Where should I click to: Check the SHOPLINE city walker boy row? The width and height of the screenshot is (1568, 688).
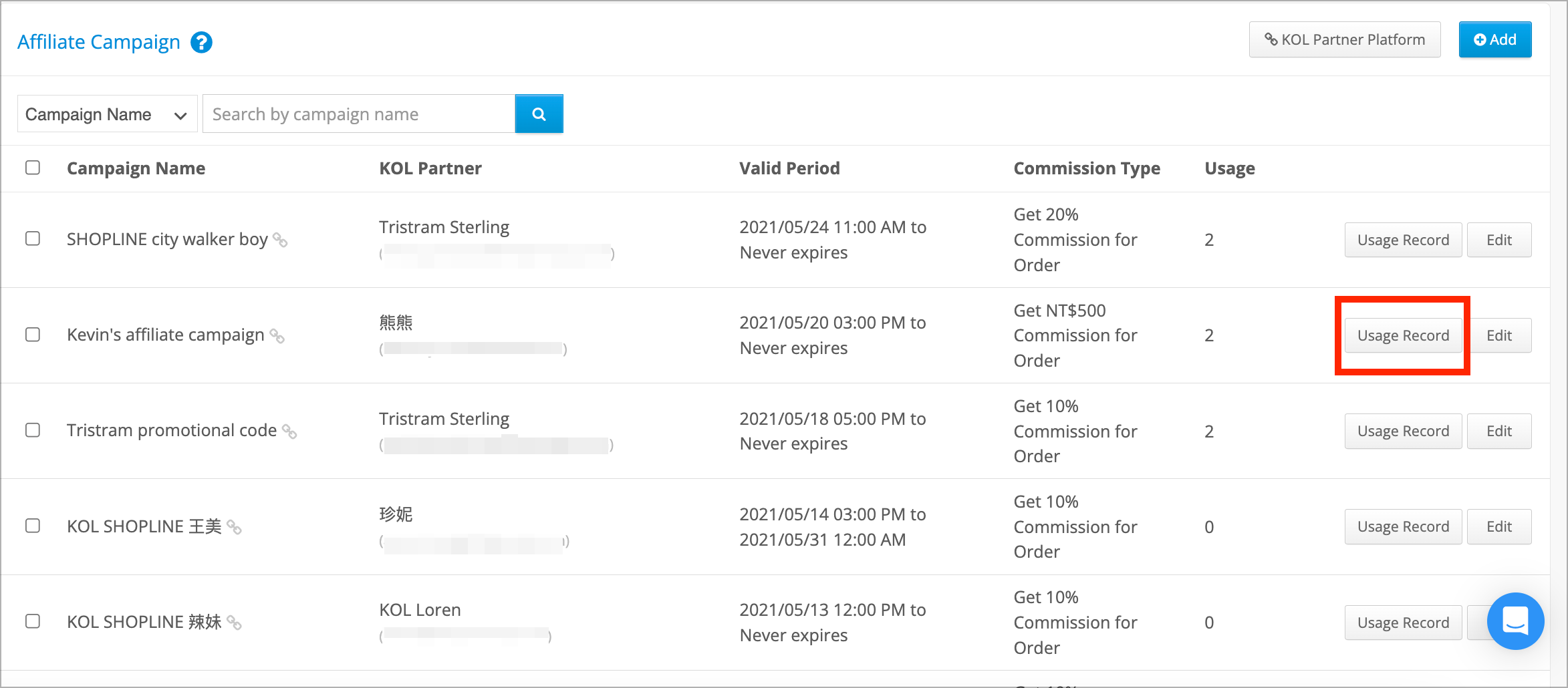tap(33, 238)
